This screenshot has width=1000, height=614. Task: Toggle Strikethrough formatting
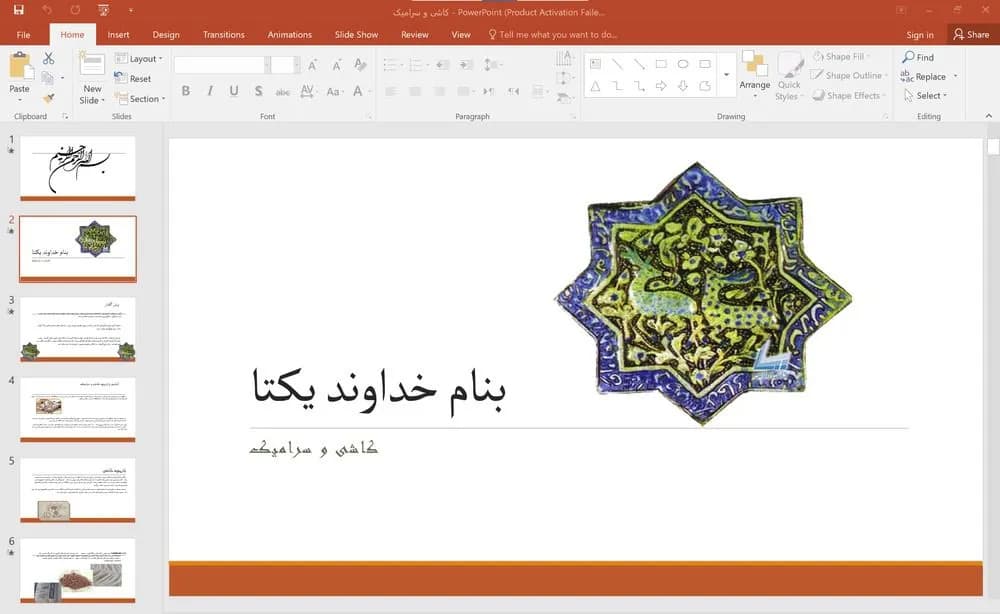[x=283, y=92]
